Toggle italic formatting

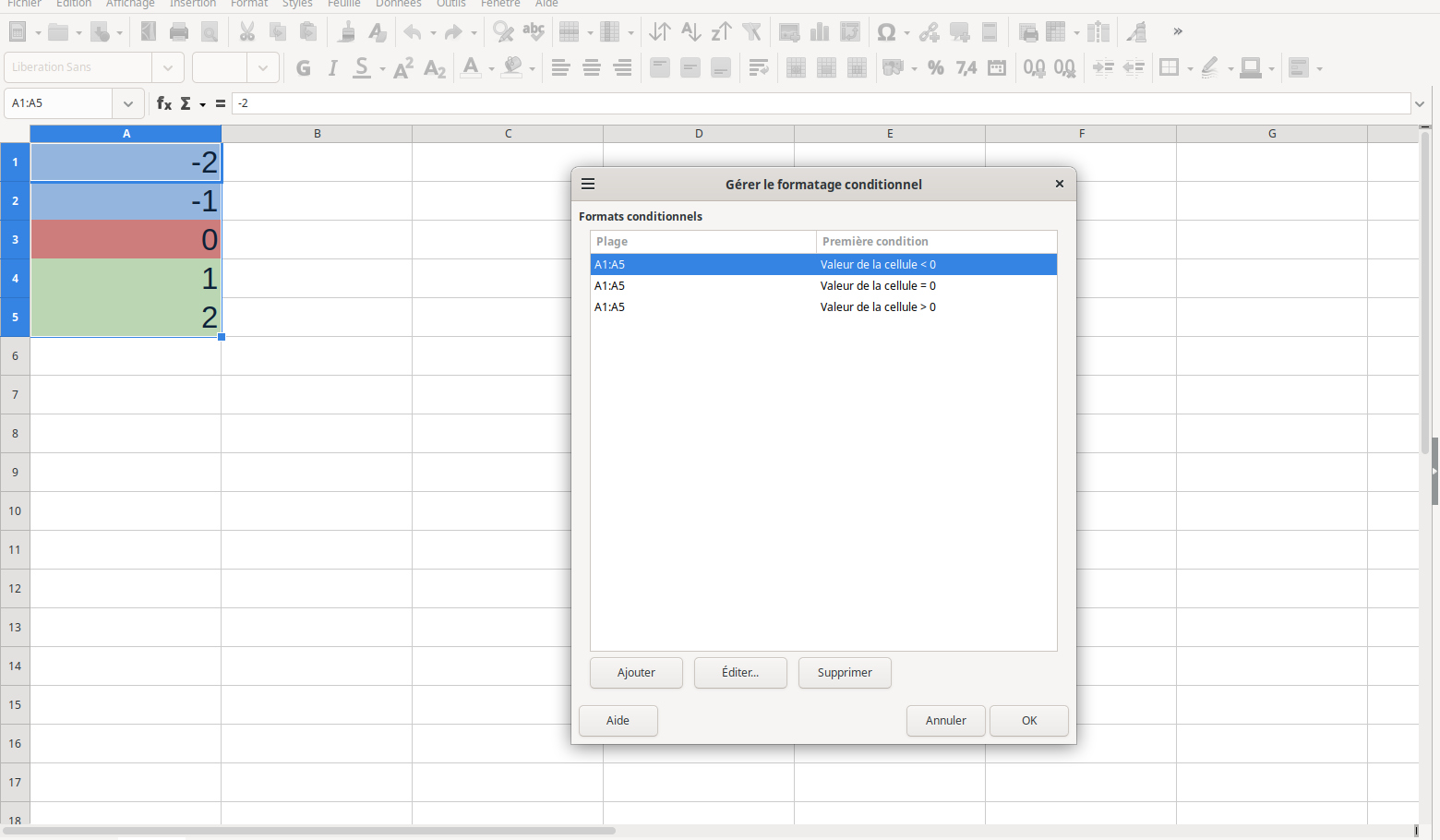tap(332, 67)
